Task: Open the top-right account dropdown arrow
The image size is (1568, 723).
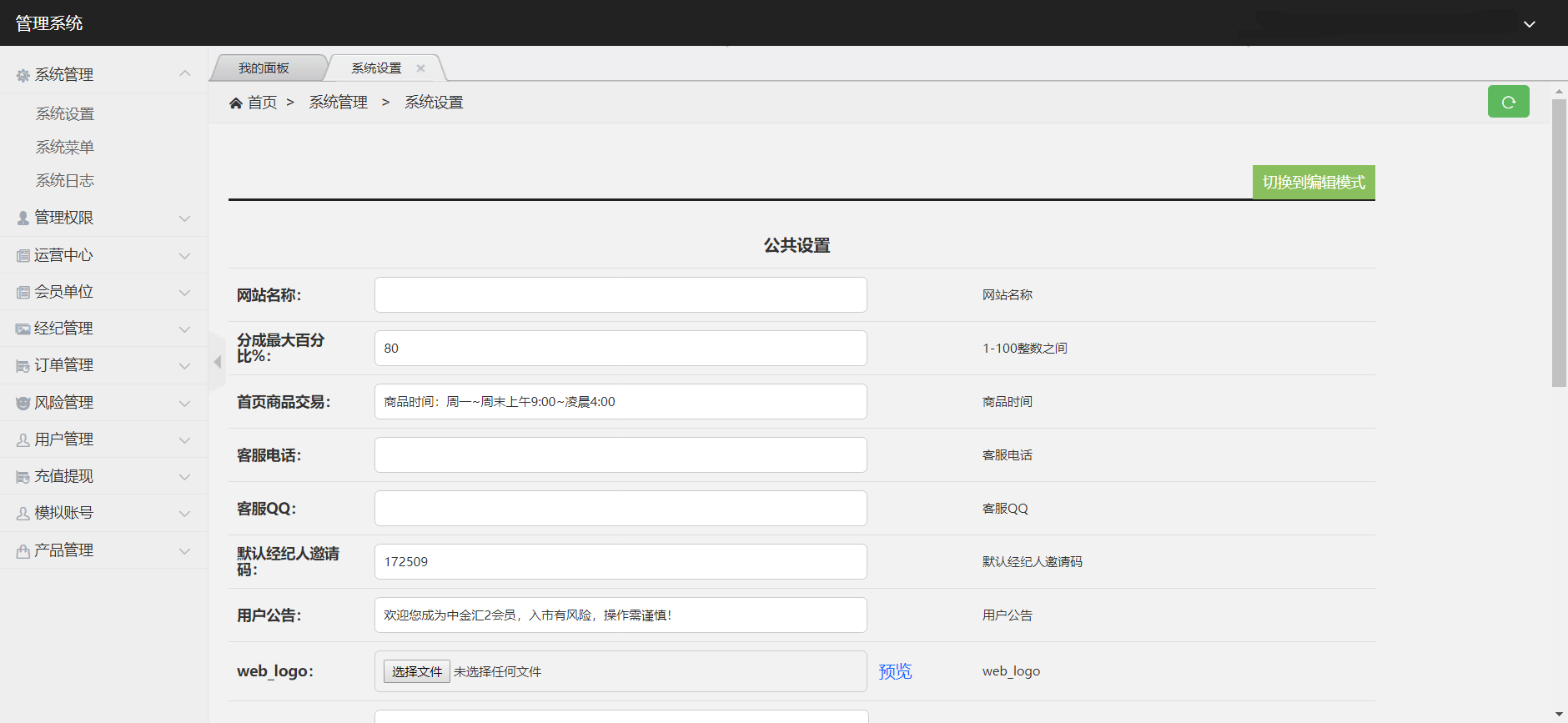Action: pos(1529,24)
